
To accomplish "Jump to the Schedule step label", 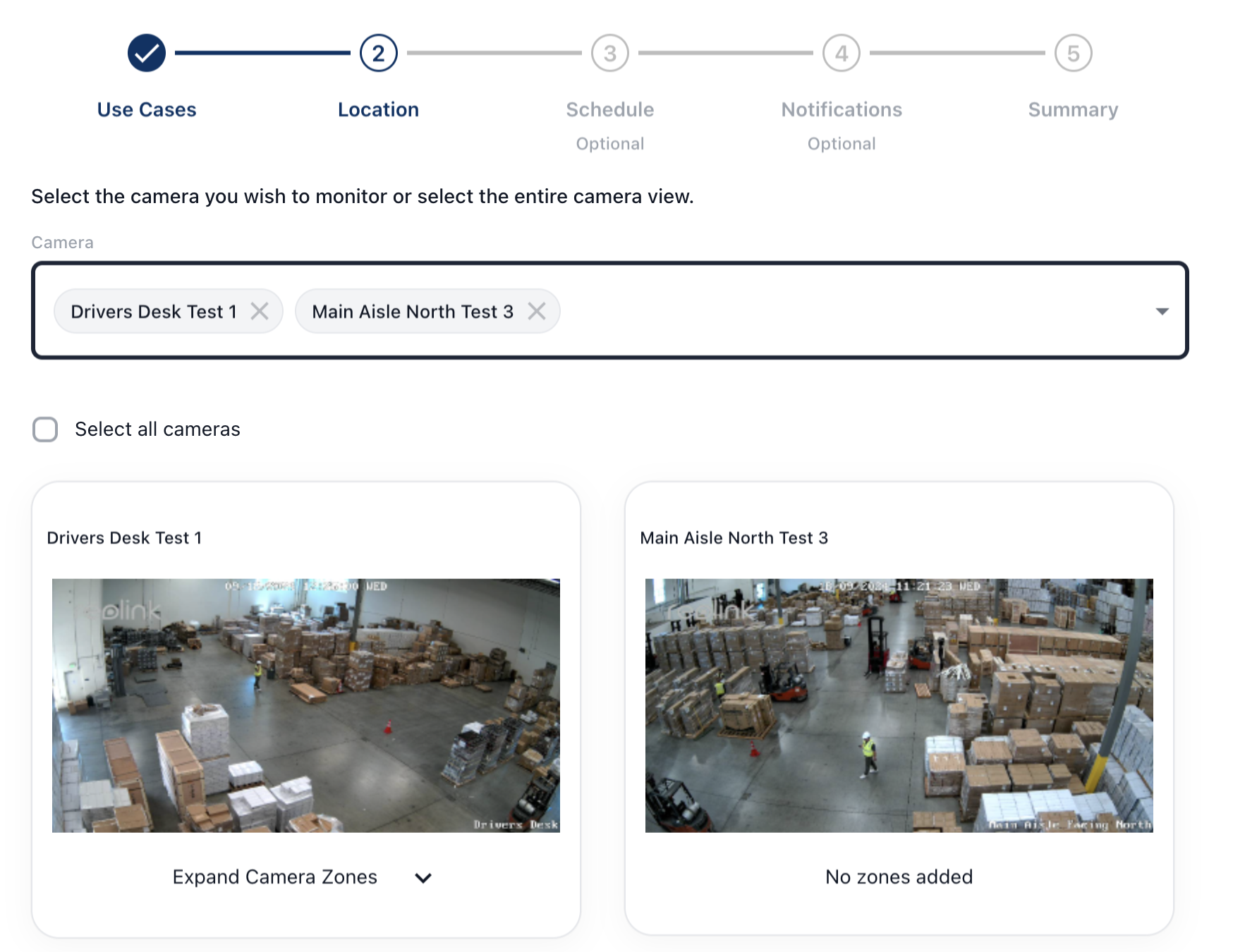I will (609, 110).
